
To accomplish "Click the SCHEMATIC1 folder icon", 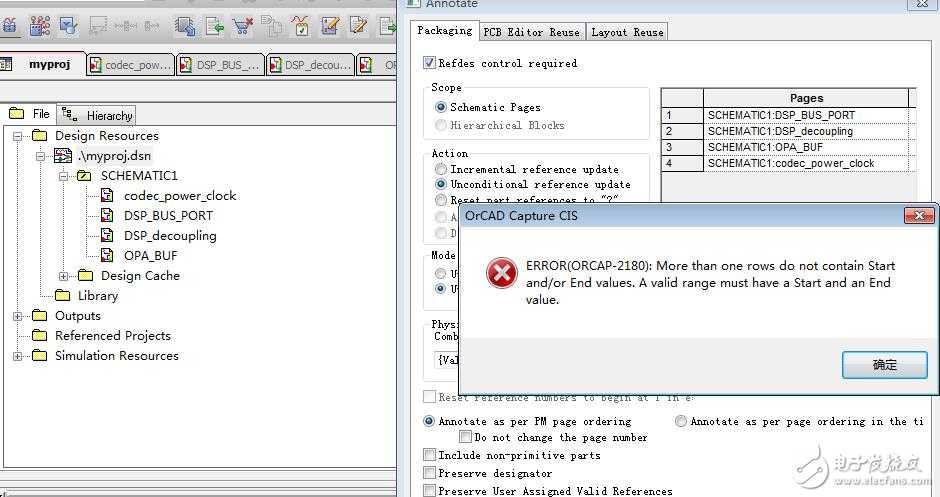I will [x=85, y=176].
